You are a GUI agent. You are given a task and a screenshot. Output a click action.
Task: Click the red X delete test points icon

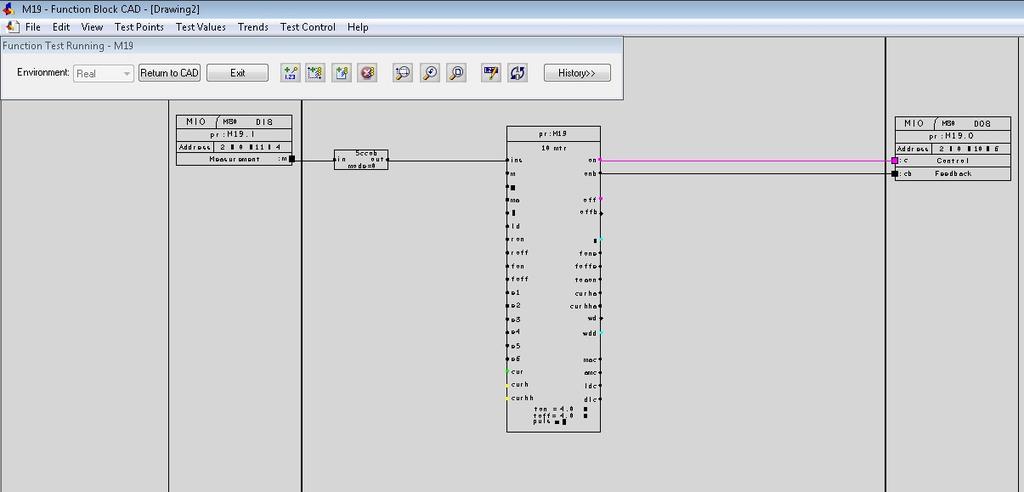point(367,73)
